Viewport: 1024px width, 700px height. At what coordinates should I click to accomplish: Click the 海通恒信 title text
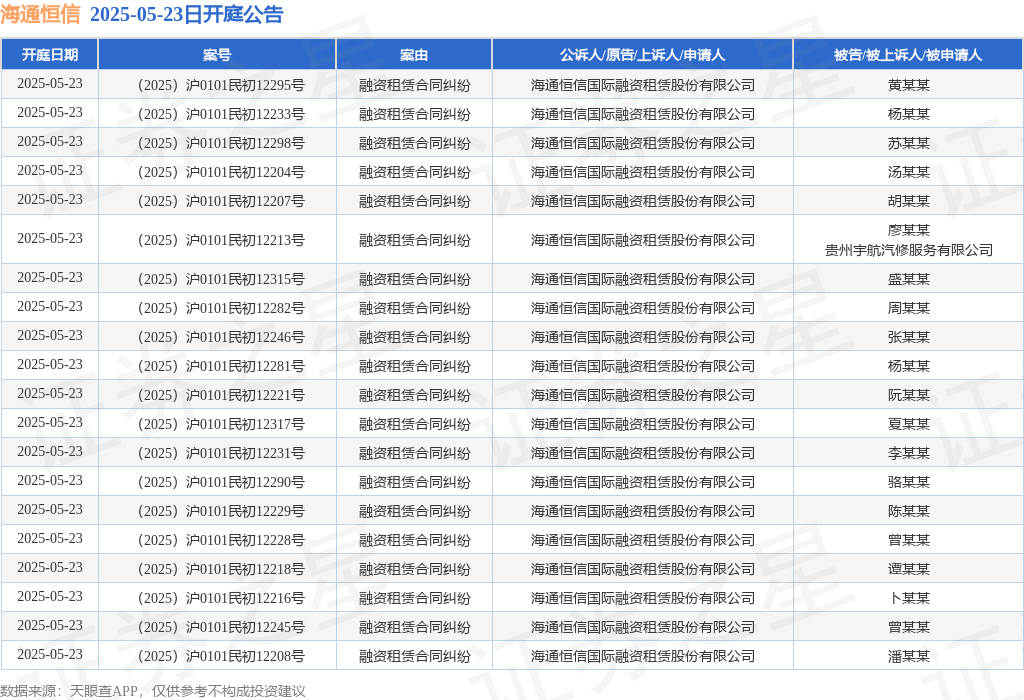click(40, 14)
